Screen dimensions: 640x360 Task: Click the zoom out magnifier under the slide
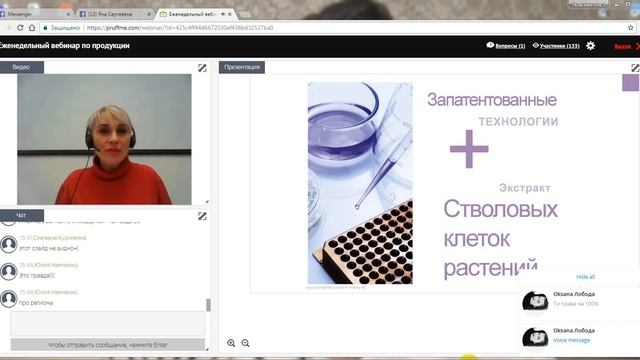[x=245, y=343]
